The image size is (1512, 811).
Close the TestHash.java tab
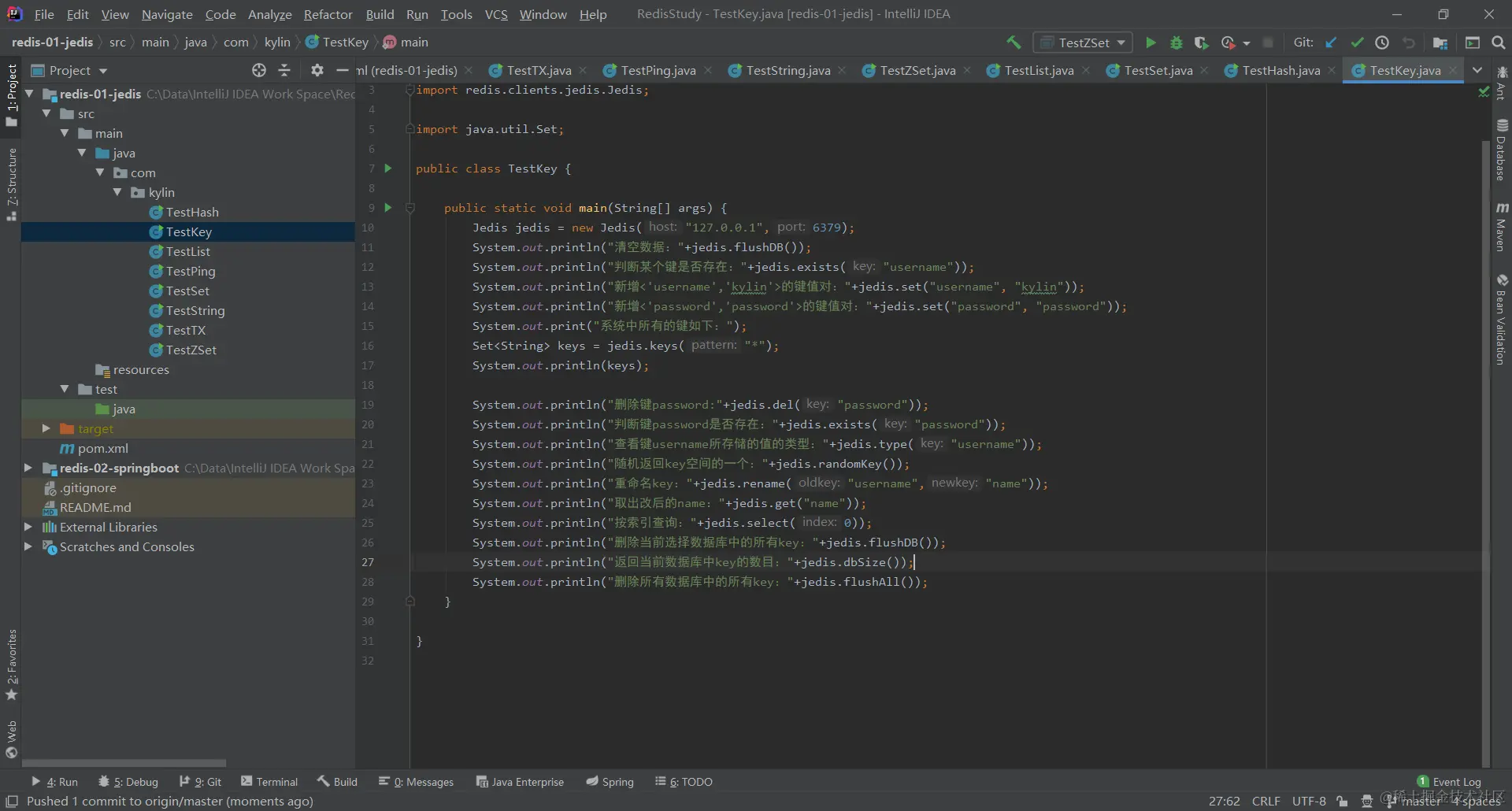[x=1332, y=70]
